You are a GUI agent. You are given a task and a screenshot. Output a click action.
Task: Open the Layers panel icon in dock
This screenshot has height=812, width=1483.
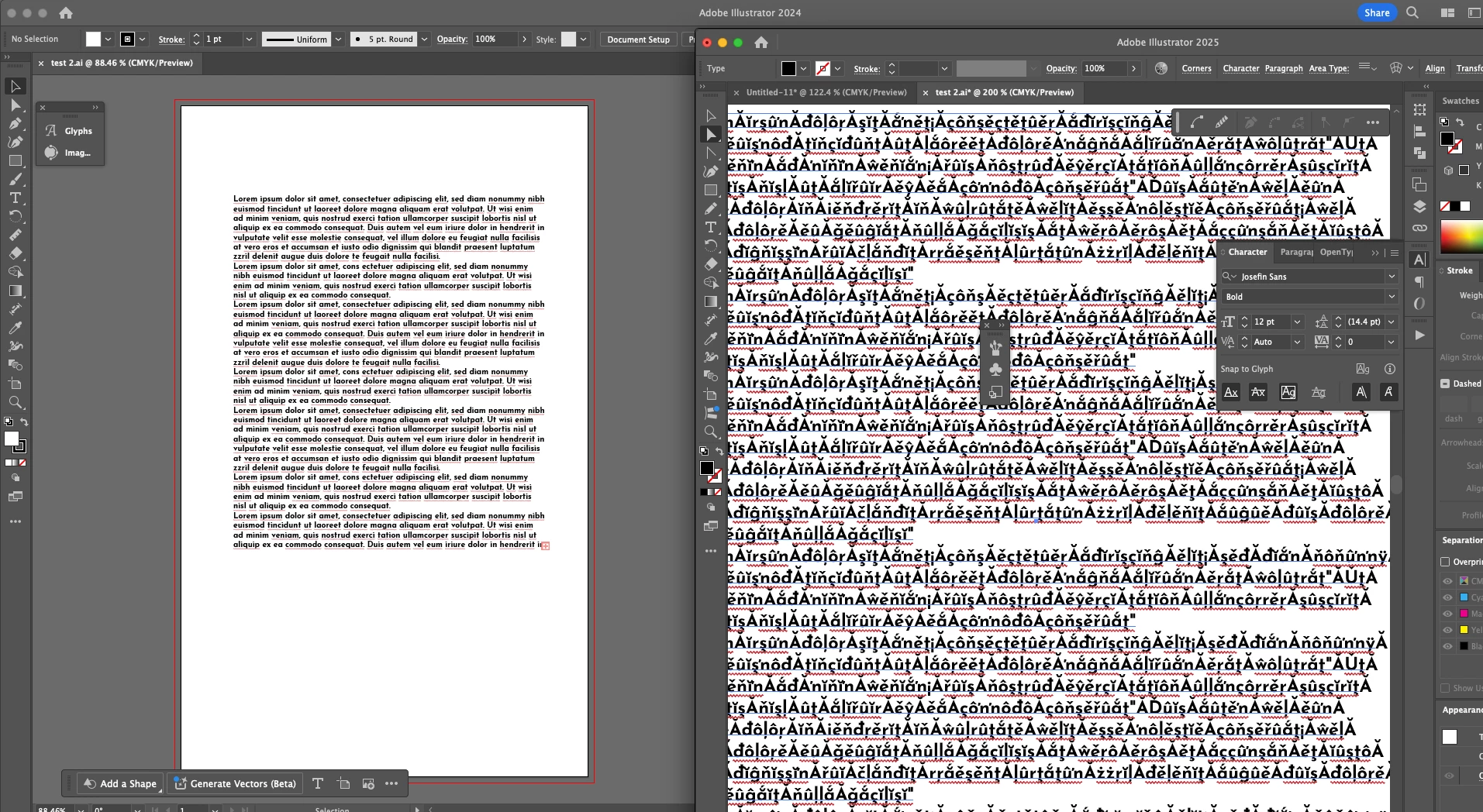point(1419,206)
